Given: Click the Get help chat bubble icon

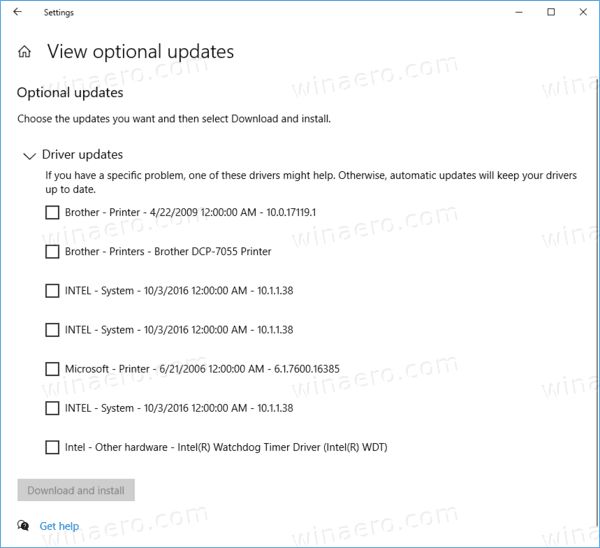Looking at the screenshot, I should point(23,525).
